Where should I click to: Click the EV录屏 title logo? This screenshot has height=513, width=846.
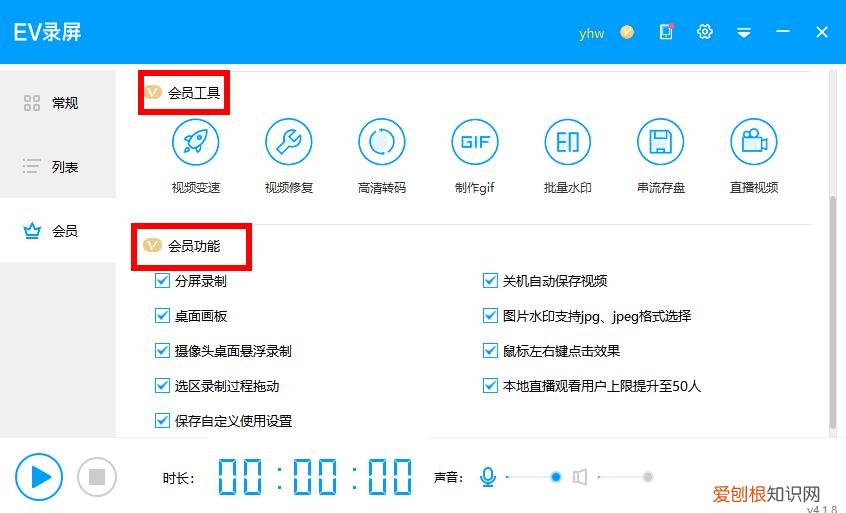point(47,32)
